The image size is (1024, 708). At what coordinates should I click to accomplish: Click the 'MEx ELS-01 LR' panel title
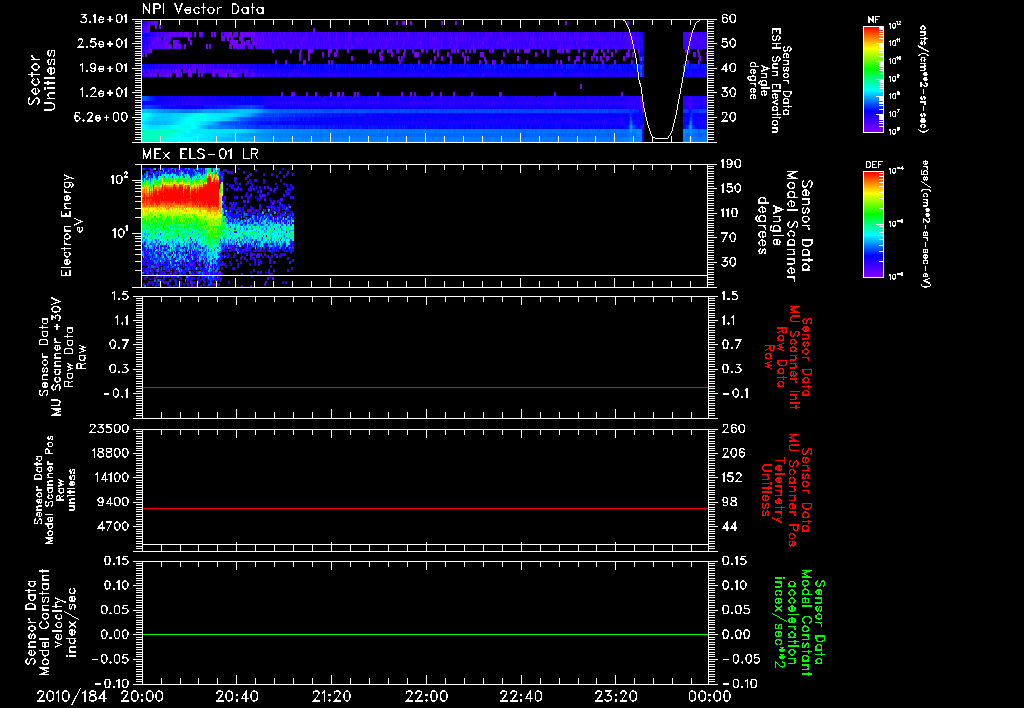[200, 155]
